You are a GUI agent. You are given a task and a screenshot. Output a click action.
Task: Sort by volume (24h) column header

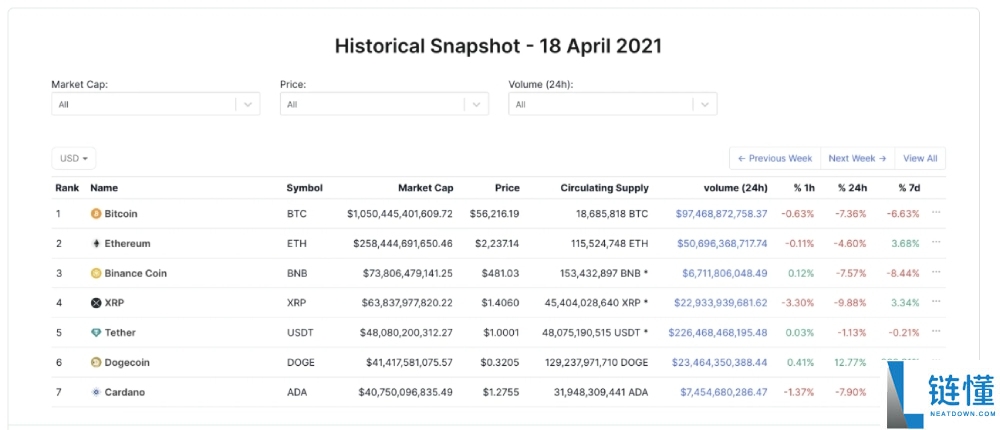[x=735, y=188]
